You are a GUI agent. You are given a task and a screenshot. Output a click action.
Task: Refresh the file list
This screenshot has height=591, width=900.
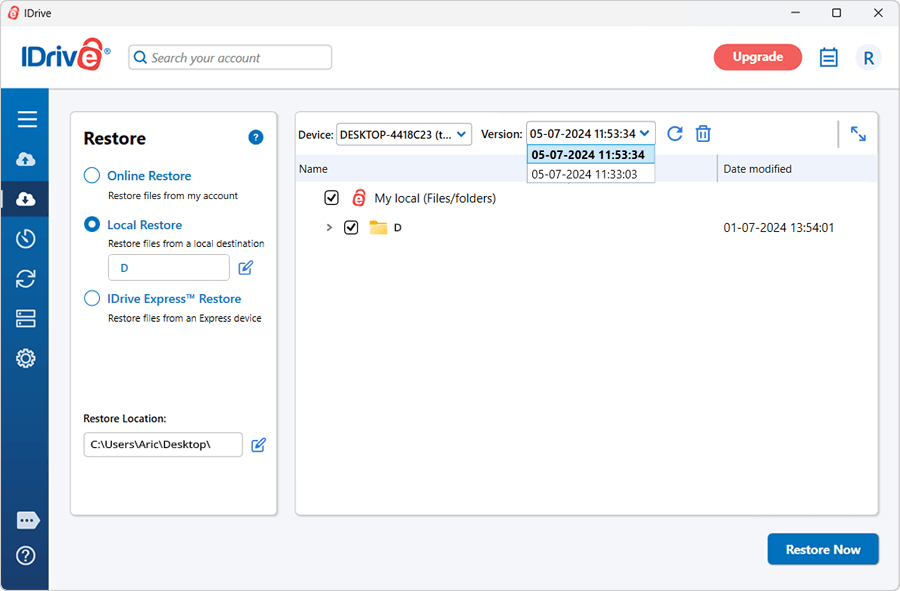(x=675, y=134)
